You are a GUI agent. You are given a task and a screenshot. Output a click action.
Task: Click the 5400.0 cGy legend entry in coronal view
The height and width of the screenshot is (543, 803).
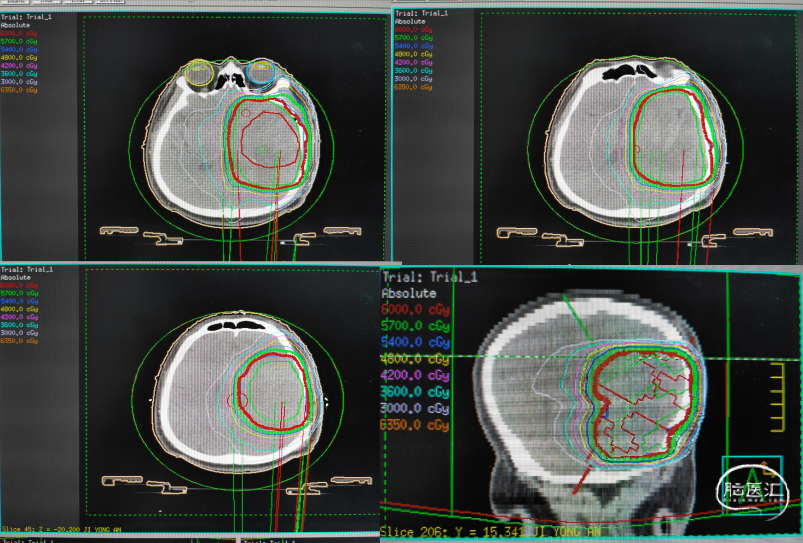(415, 342)
